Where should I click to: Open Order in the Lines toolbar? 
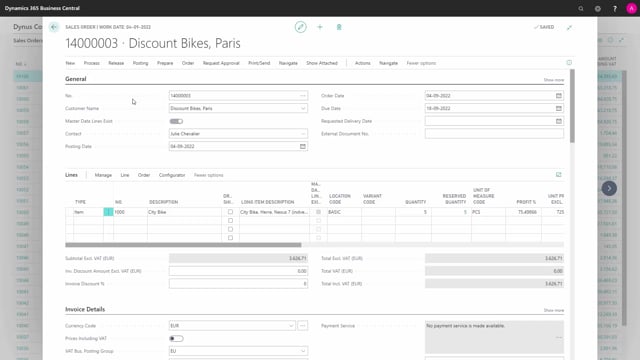click(x=144, y=175)
